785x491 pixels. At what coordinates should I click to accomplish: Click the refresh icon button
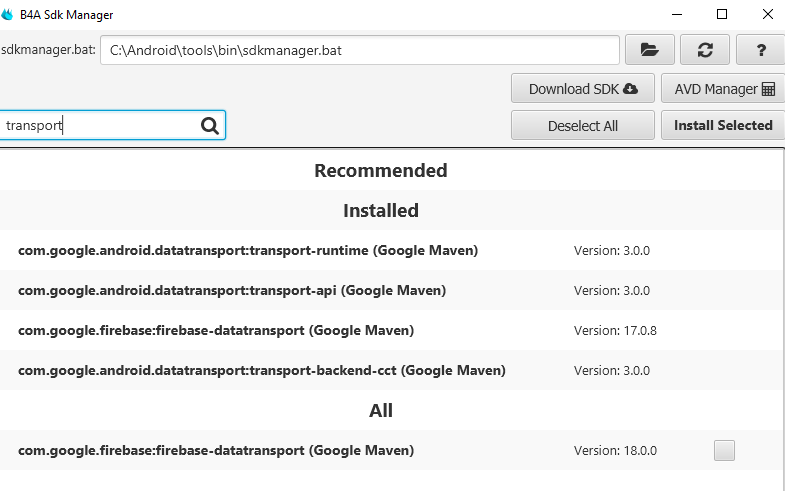click(x=704, y=49)
